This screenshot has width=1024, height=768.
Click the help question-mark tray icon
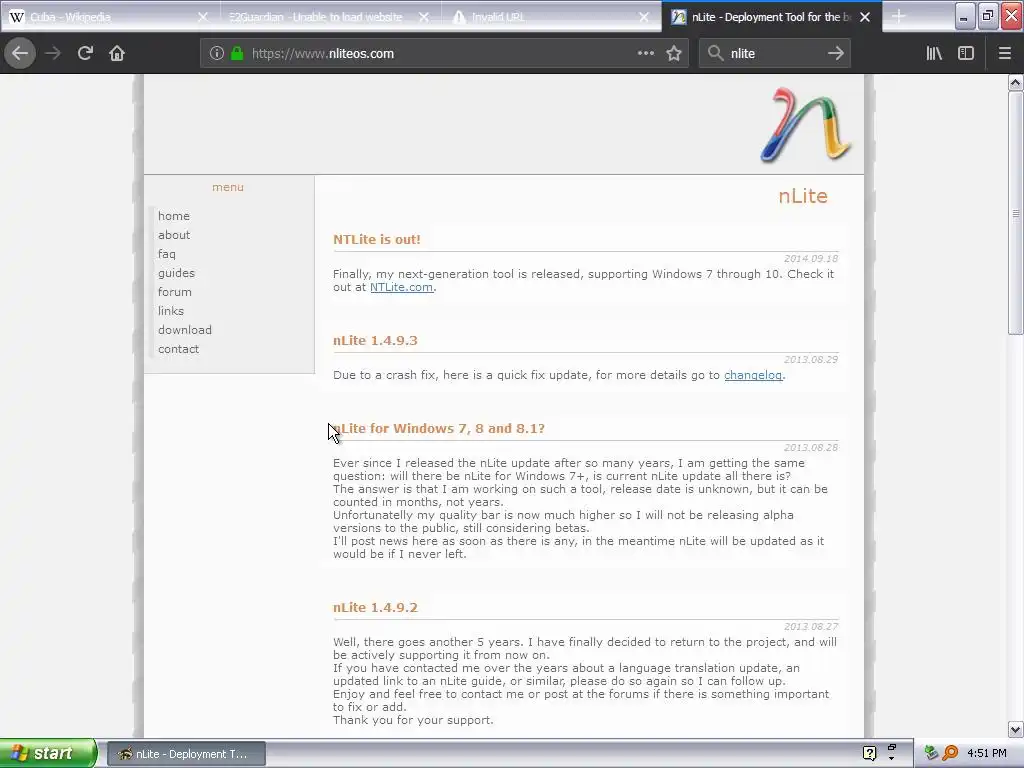click(x=869, y=754)
